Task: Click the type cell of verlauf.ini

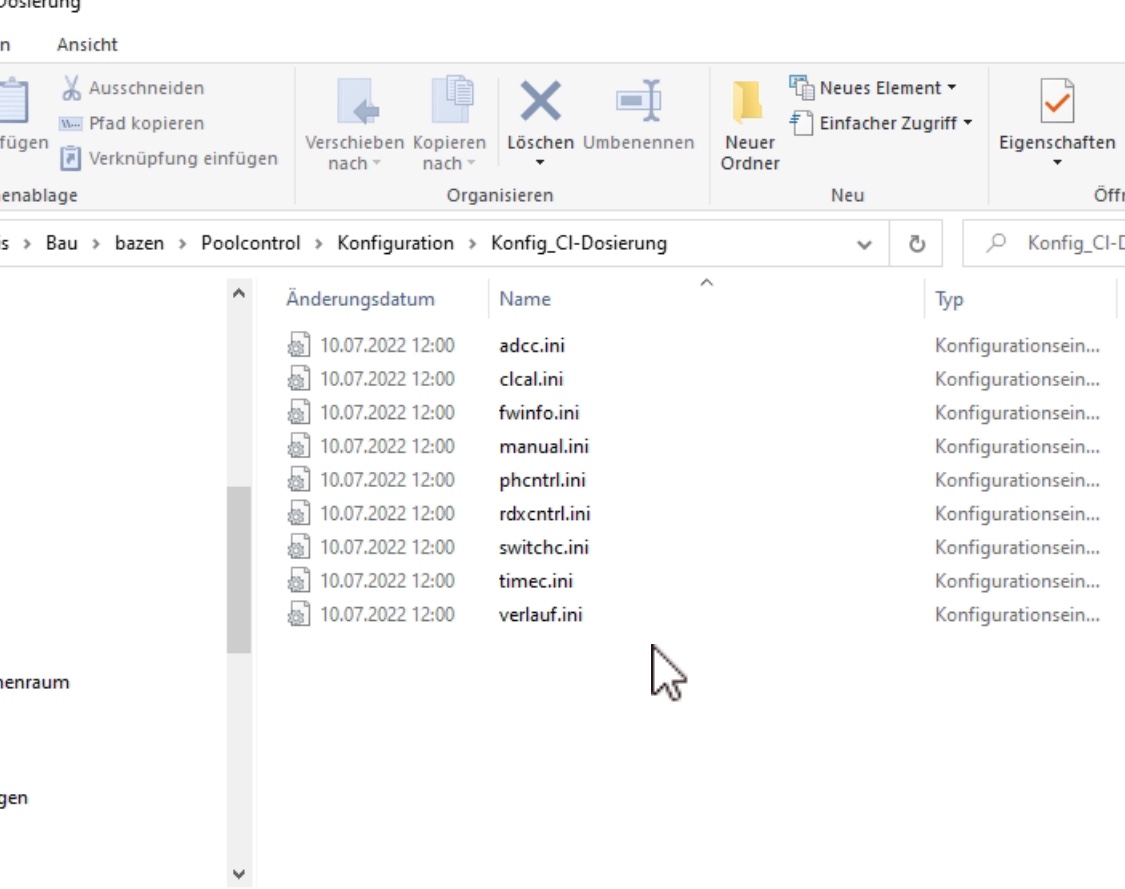Action: 1017,615
